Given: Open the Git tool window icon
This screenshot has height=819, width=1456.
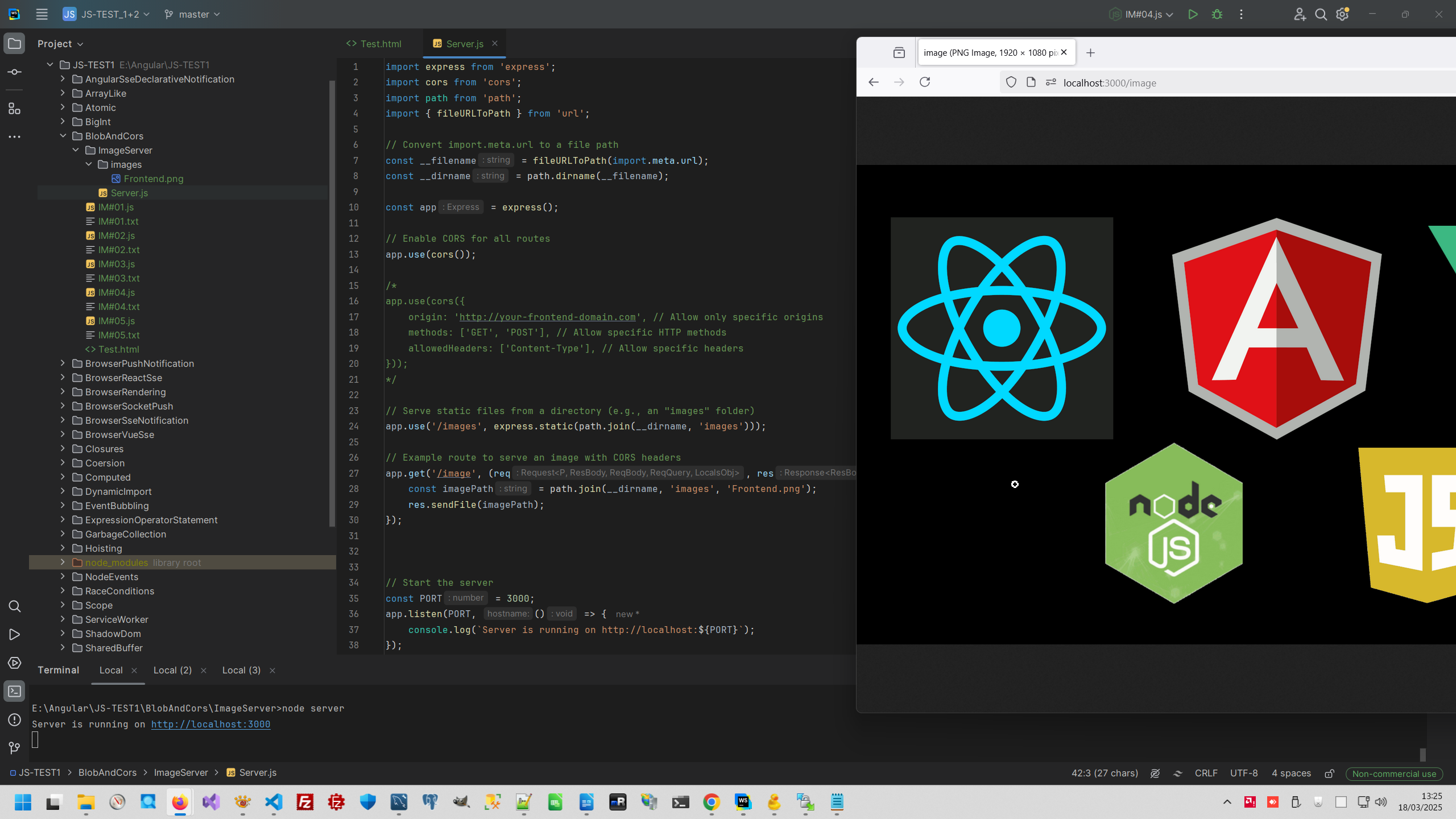Looking at the screenshot, I should tap(15, 748).
